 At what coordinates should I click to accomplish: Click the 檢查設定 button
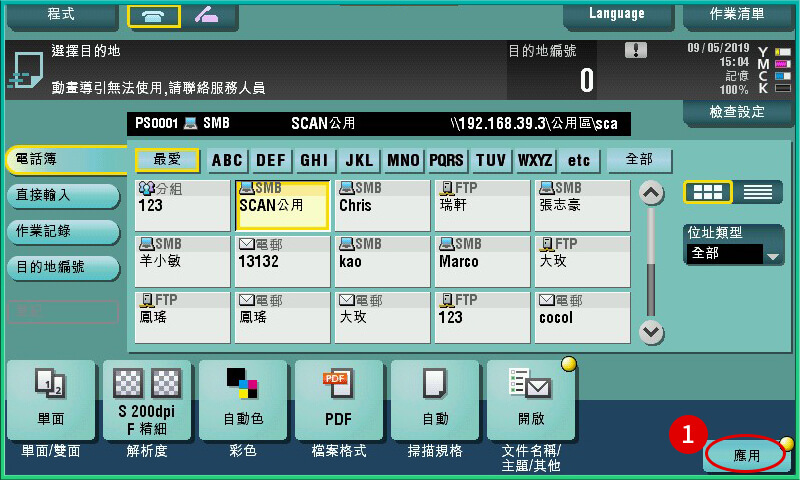(x=736, y=112)
